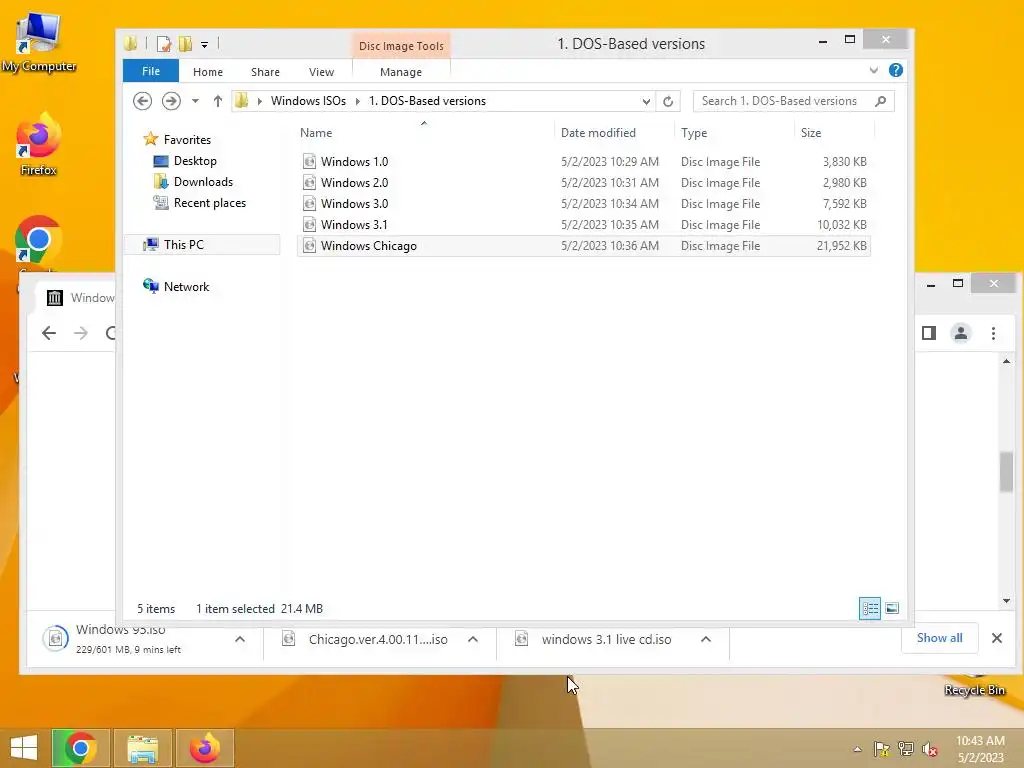
Task: Click Windows ISOs in the address path
Action: coord(308,101)
